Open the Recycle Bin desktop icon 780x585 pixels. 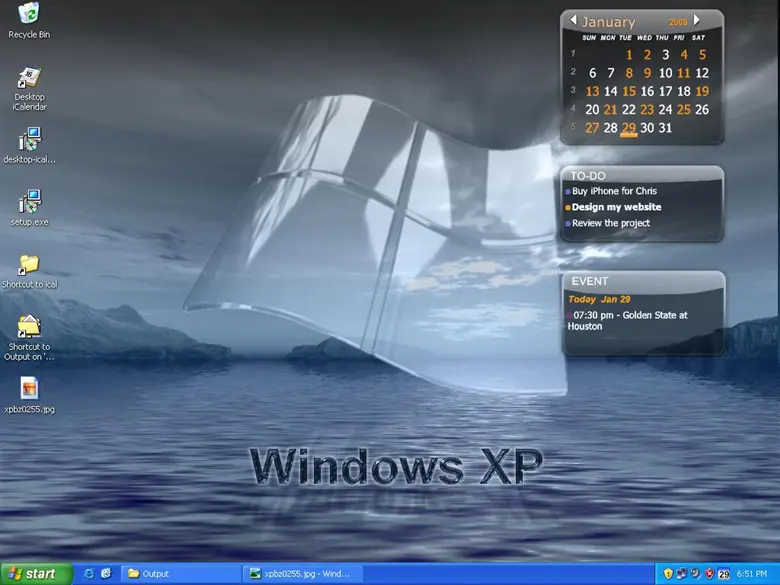click(x=29, y=14)
